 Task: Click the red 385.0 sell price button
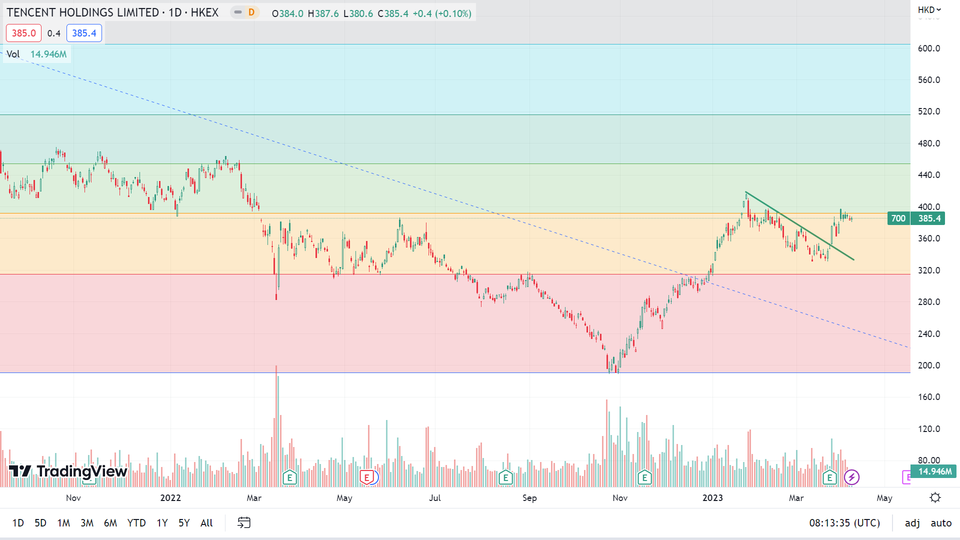pos(24,33)
